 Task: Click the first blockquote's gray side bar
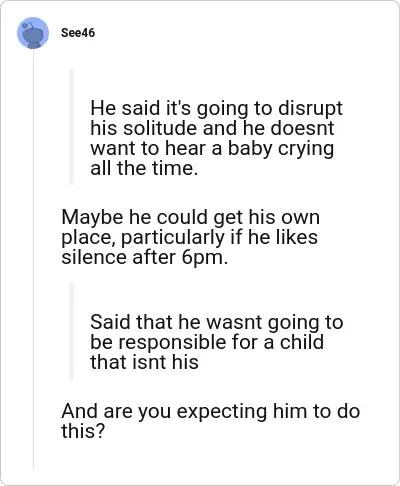(71, 127)
